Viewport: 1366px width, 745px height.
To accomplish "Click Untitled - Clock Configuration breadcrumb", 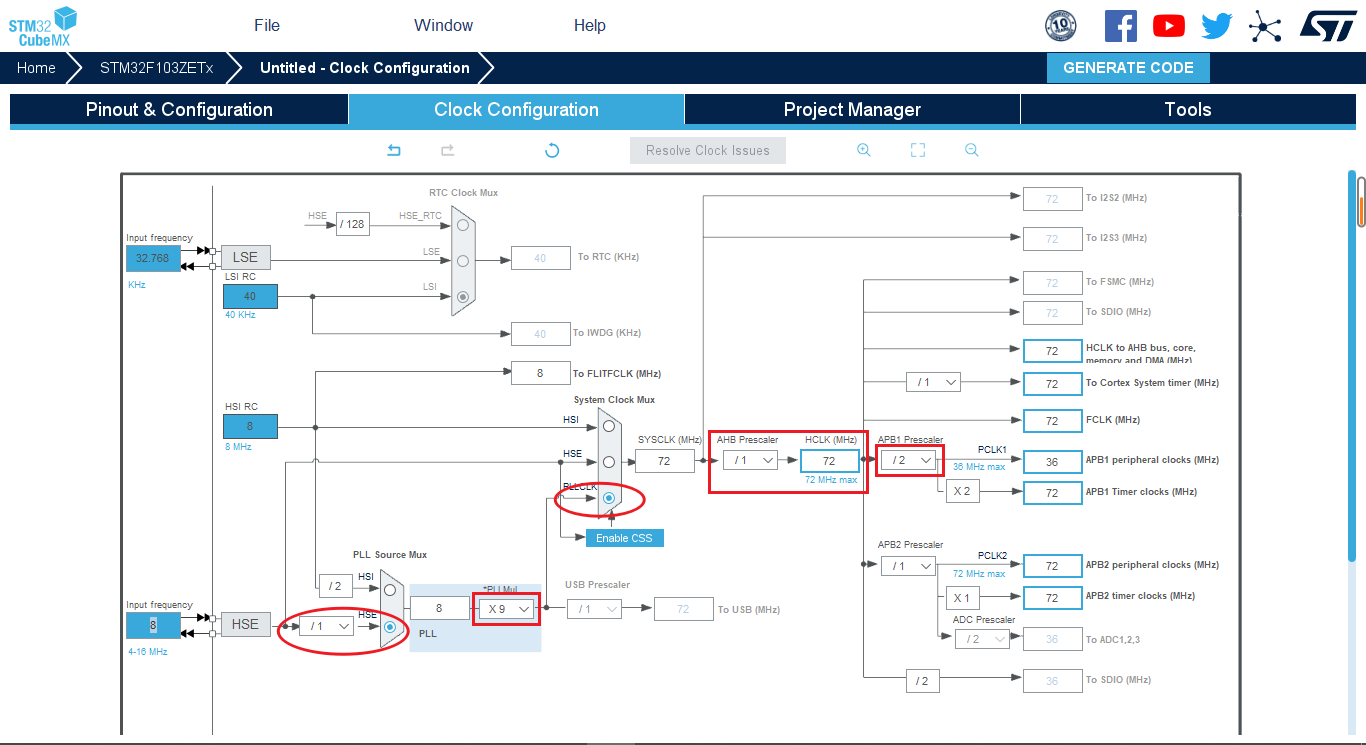I will click(x=365, y=68).
